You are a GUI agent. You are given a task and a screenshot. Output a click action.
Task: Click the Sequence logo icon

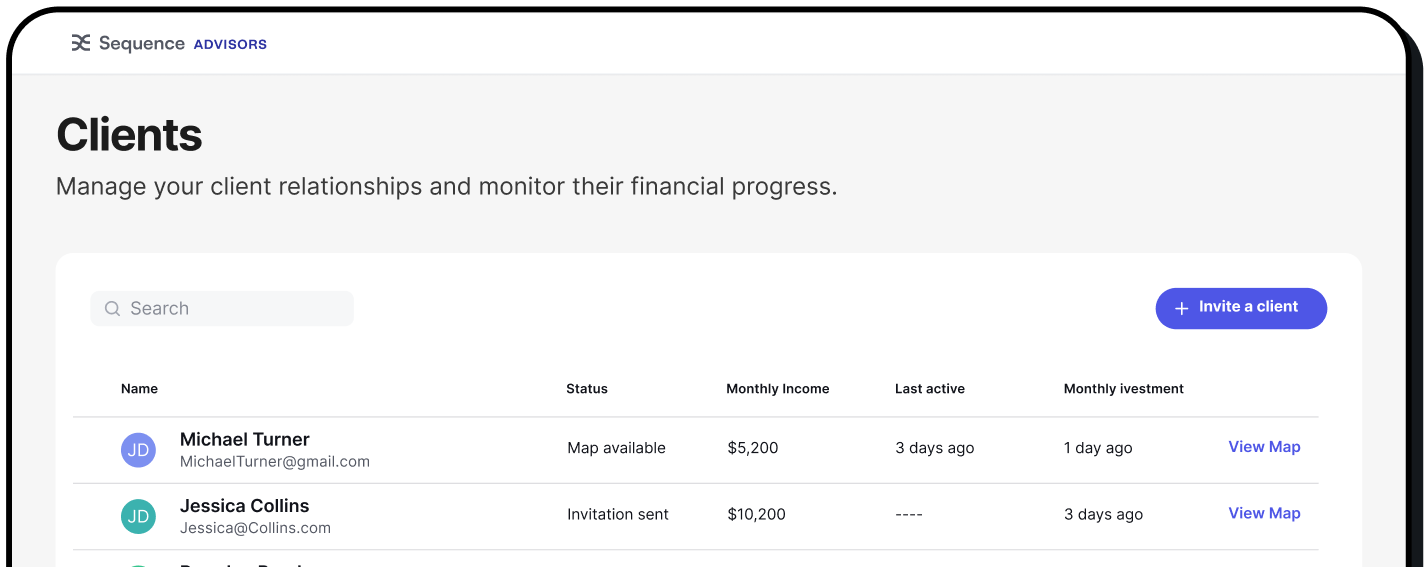click(81, 43)
